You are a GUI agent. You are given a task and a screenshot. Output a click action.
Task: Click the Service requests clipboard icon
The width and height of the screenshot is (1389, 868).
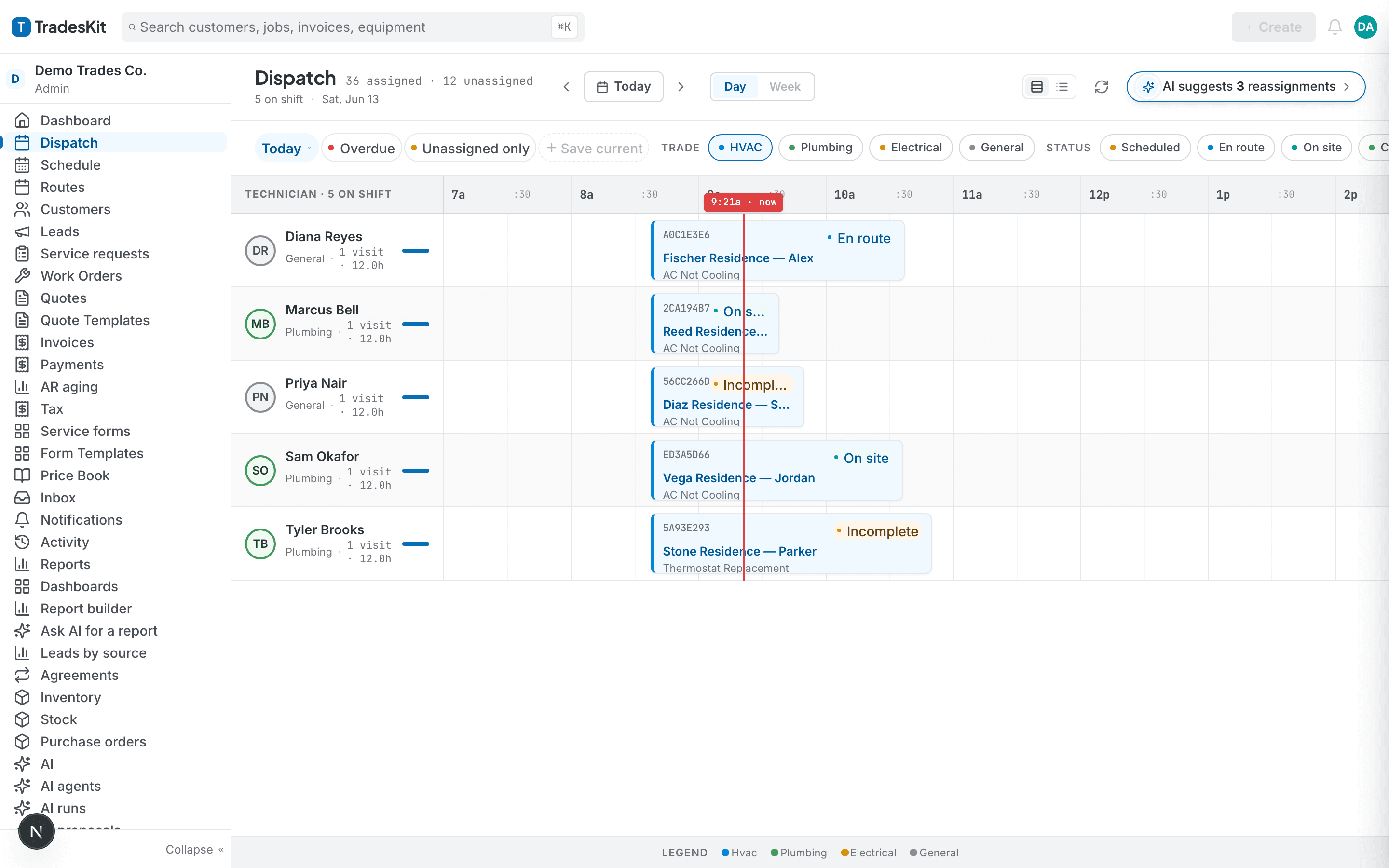22,254
